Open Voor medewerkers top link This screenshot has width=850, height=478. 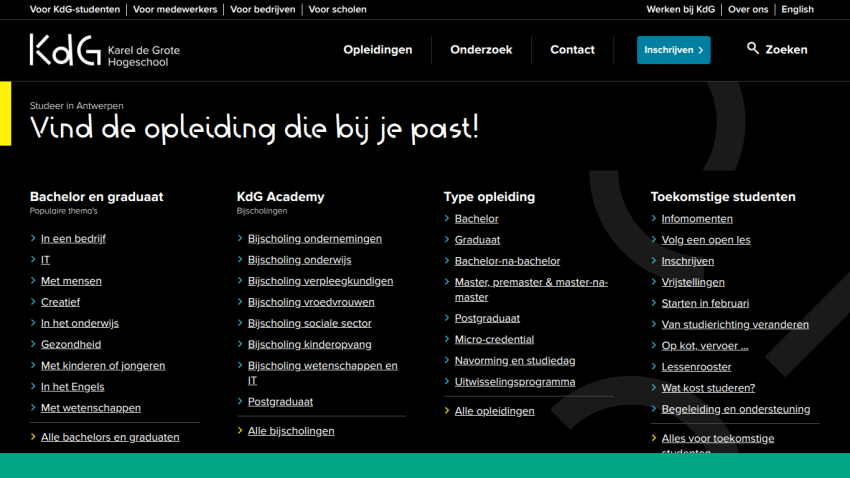point(175,9)
